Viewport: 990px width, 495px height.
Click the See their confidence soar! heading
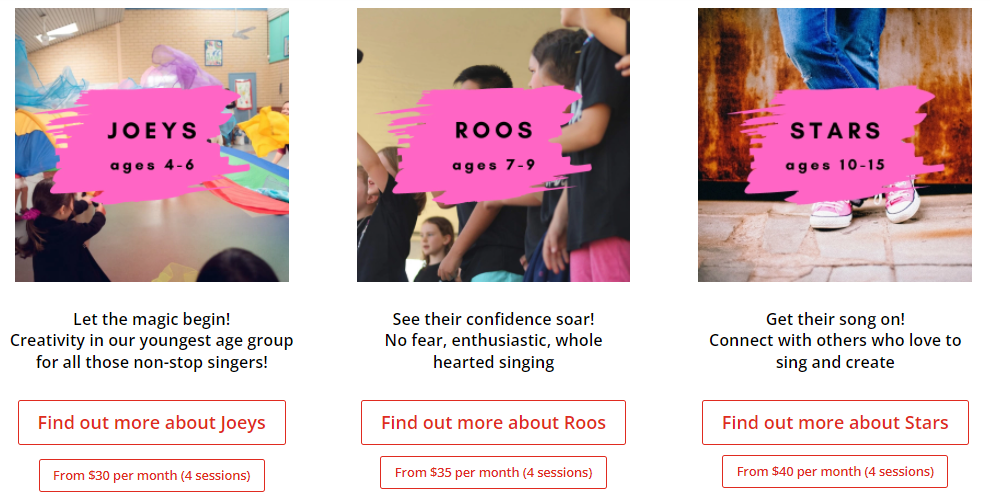(493, 319)
